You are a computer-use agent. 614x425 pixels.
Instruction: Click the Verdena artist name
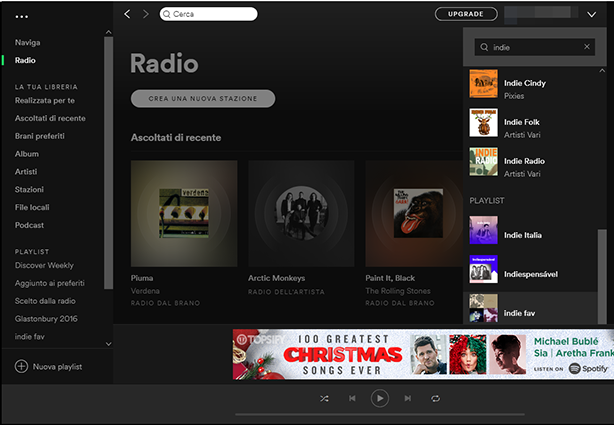(145, 291)
